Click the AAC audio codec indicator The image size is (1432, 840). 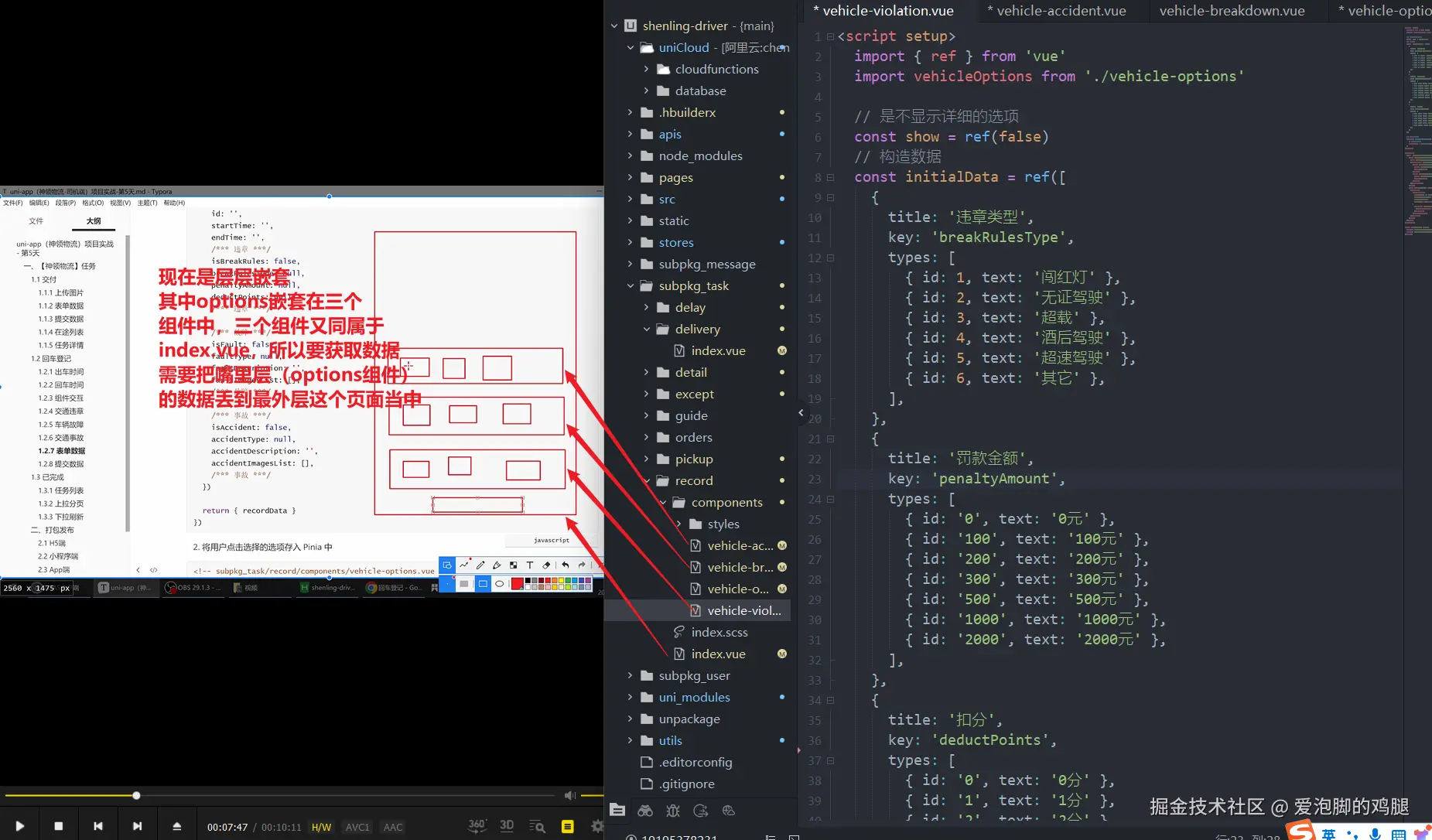point(393,827)
